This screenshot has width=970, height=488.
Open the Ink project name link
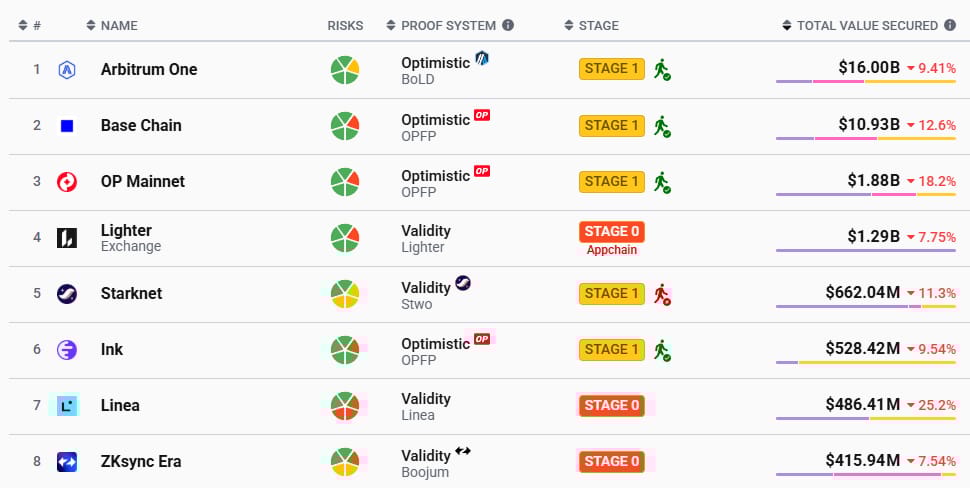point(112,349)
